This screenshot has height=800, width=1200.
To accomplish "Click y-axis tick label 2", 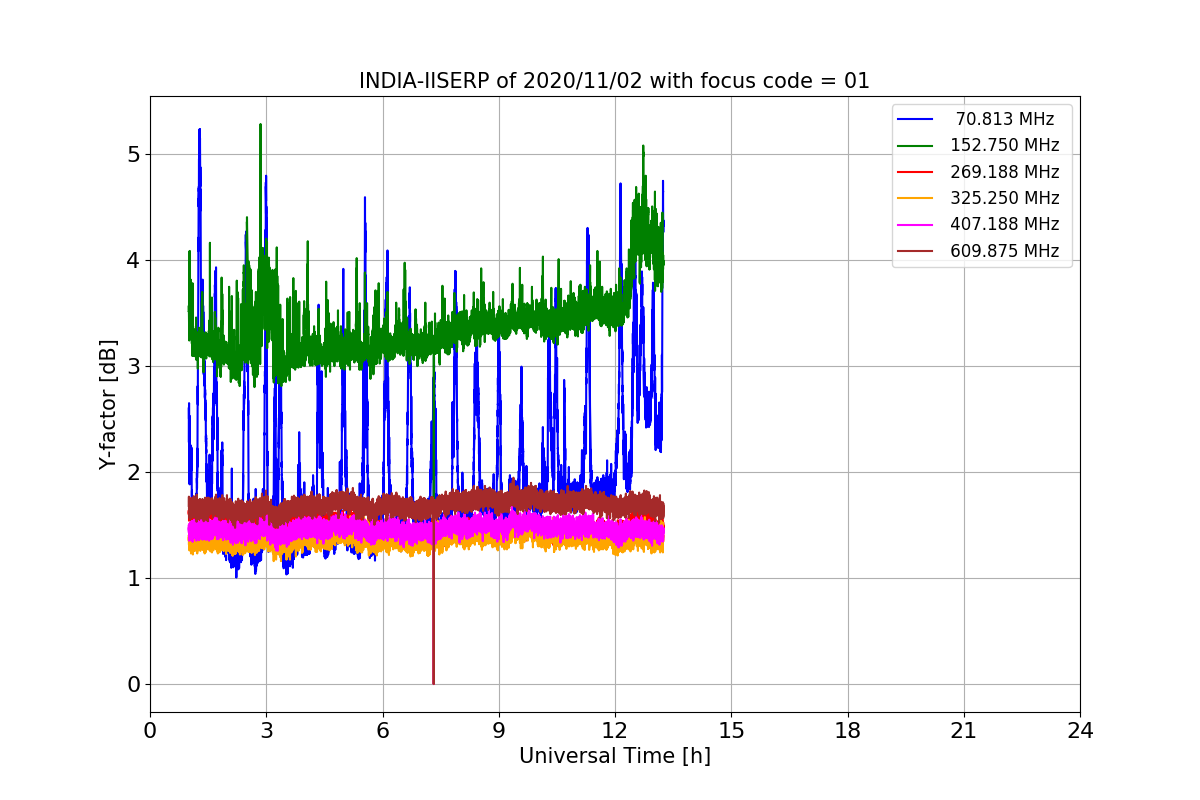I will point(132,472).
